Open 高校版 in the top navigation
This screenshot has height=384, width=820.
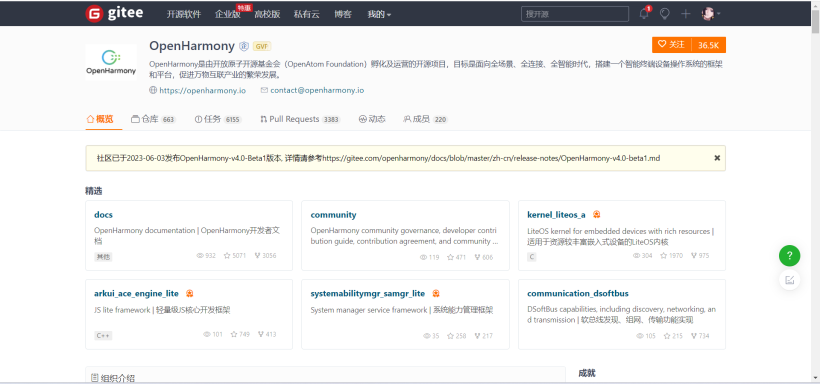tap(267, 14)
